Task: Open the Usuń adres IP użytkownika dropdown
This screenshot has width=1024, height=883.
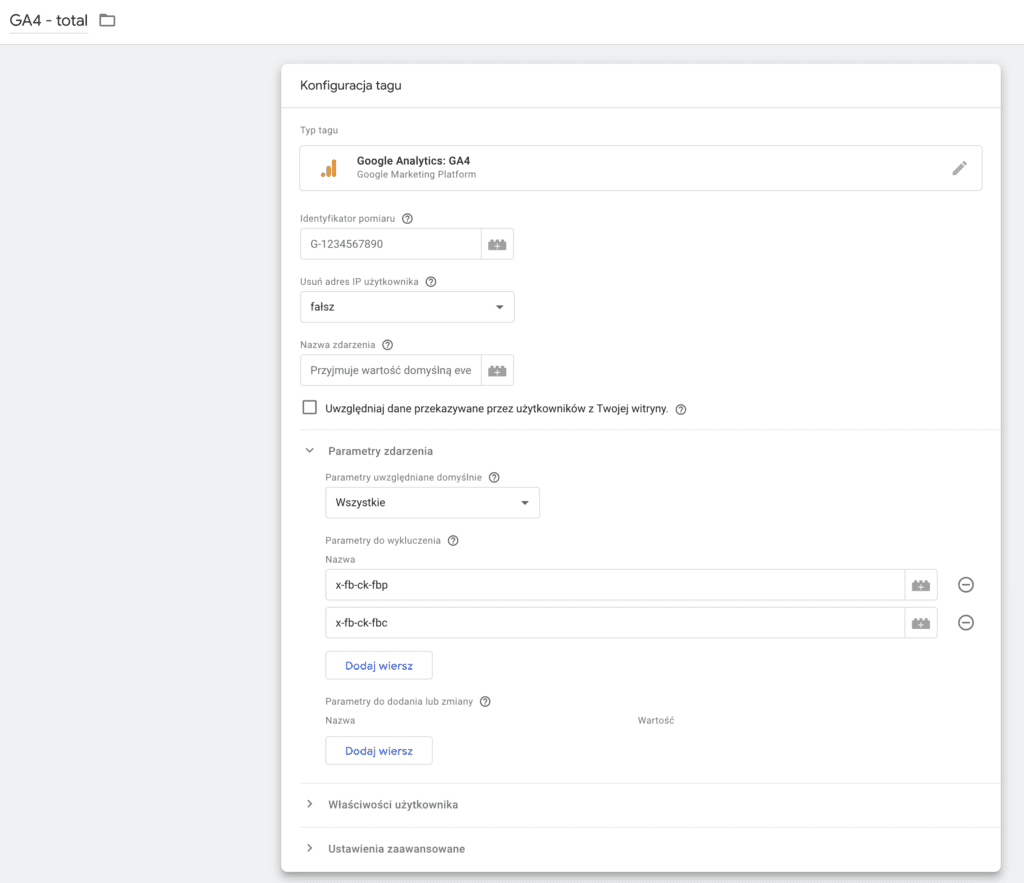Action: [407, 307]
